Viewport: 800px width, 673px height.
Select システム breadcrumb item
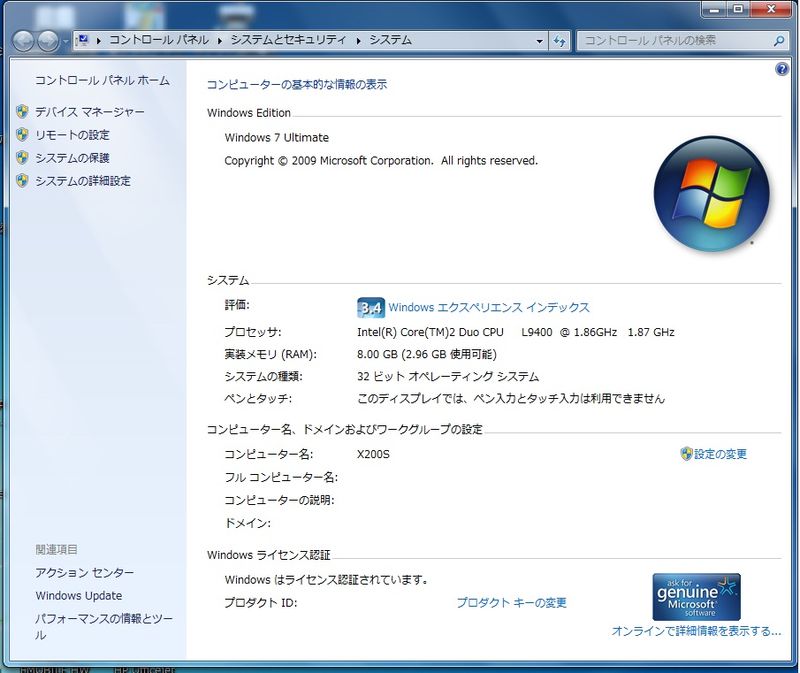pyautogui.click(x=390, y=40)
